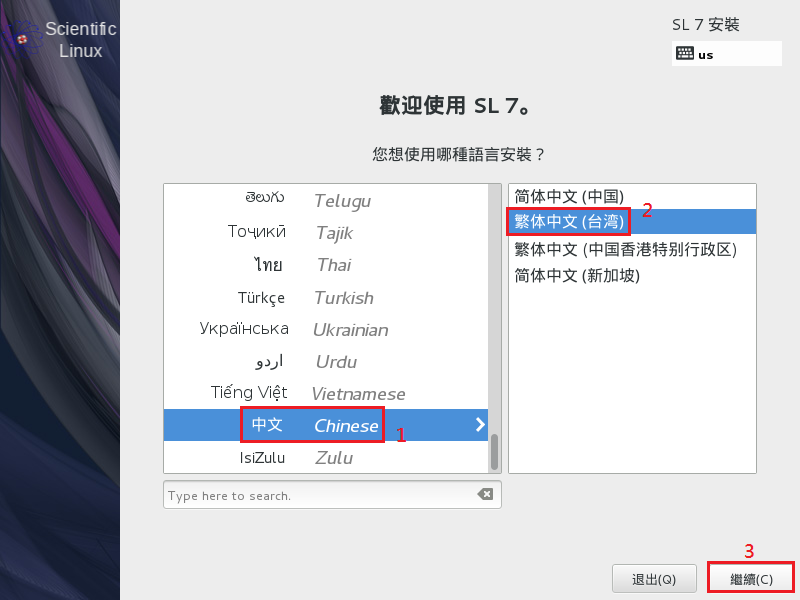Select Telugu from the language list

coord(326,200)
